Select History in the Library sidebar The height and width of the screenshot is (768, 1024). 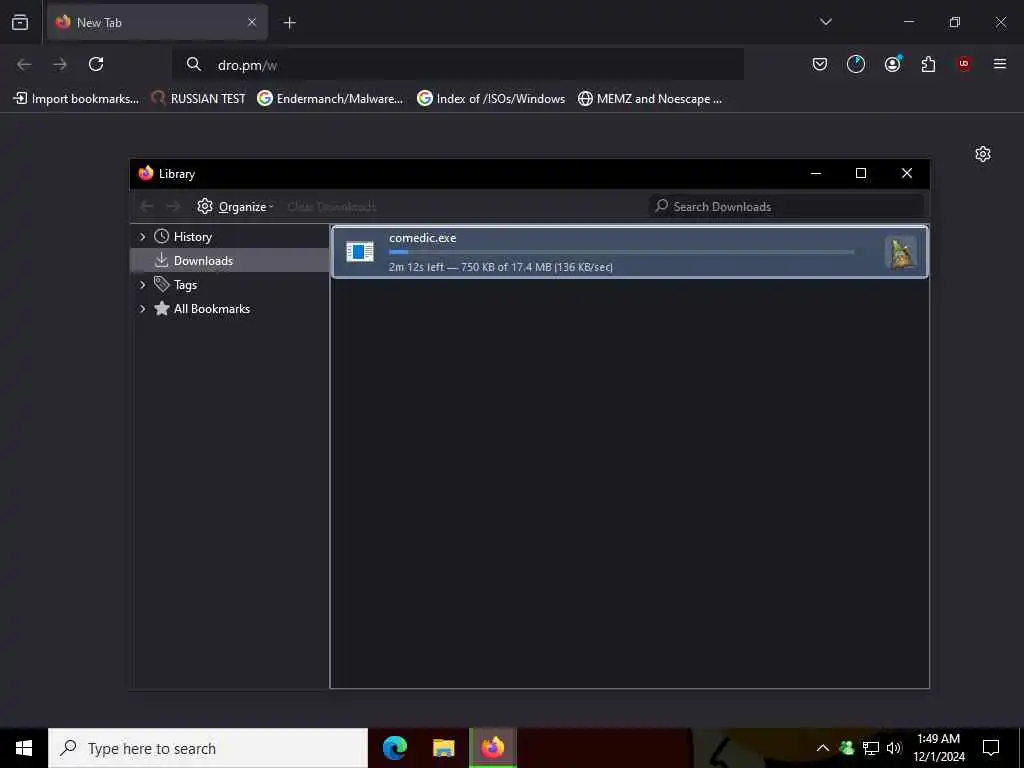coord(193,236)
